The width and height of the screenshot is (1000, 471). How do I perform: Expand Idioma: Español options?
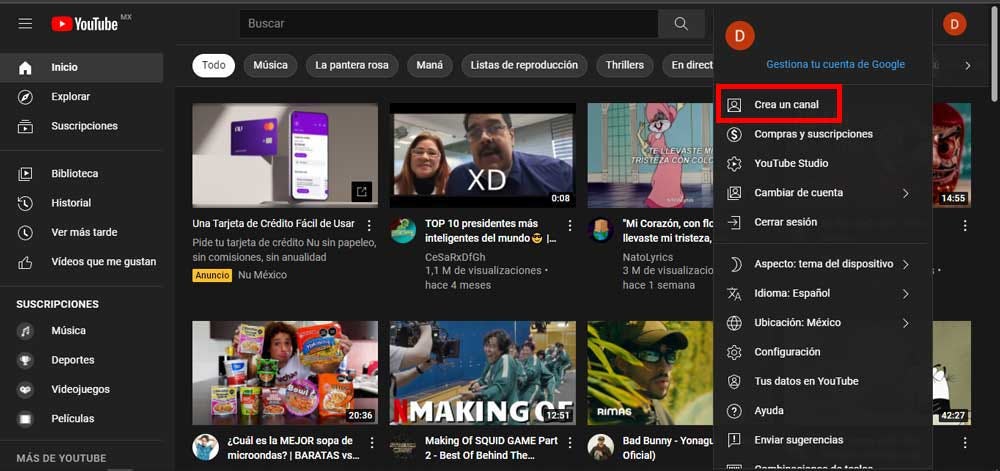[x=820, y=294]
